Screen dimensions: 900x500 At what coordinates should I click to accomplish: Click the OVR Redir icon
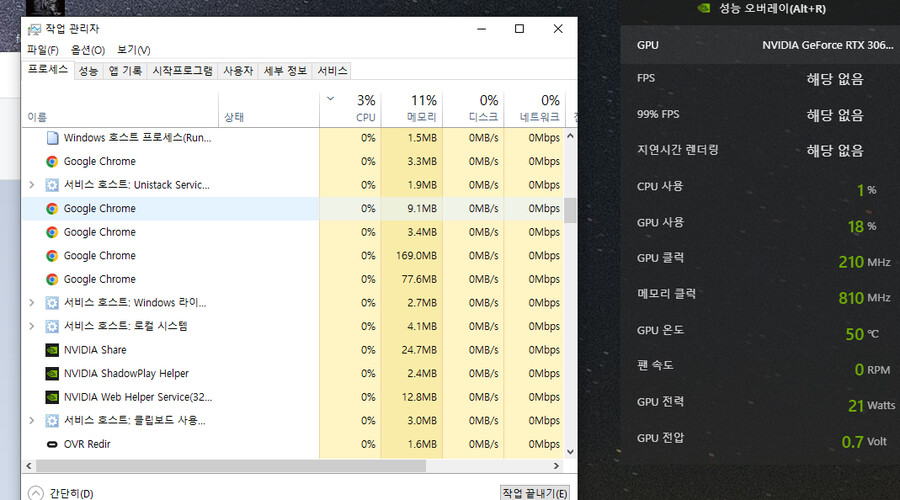(x=52, y=444)
